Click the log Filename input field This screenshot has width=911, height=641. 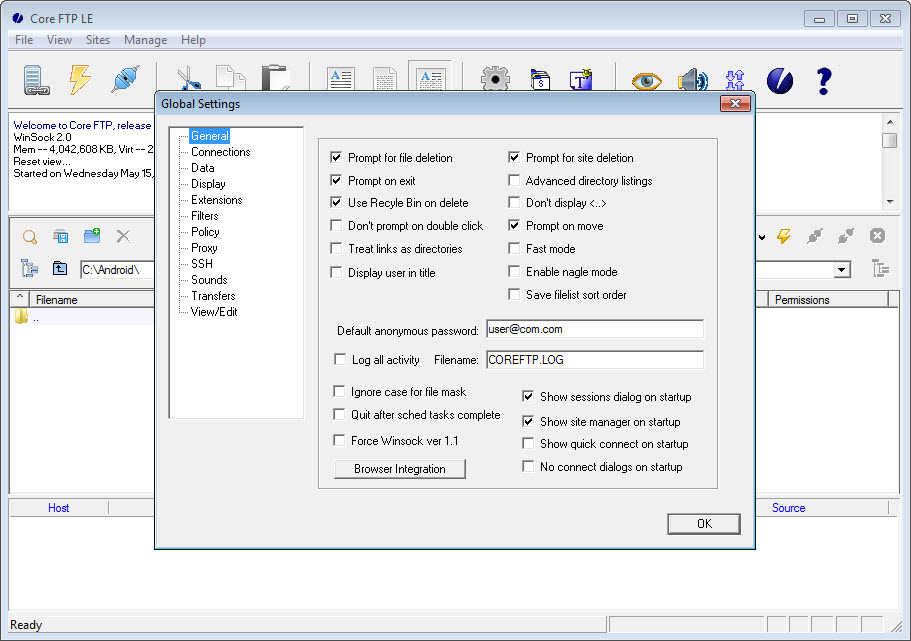[594, 360]
